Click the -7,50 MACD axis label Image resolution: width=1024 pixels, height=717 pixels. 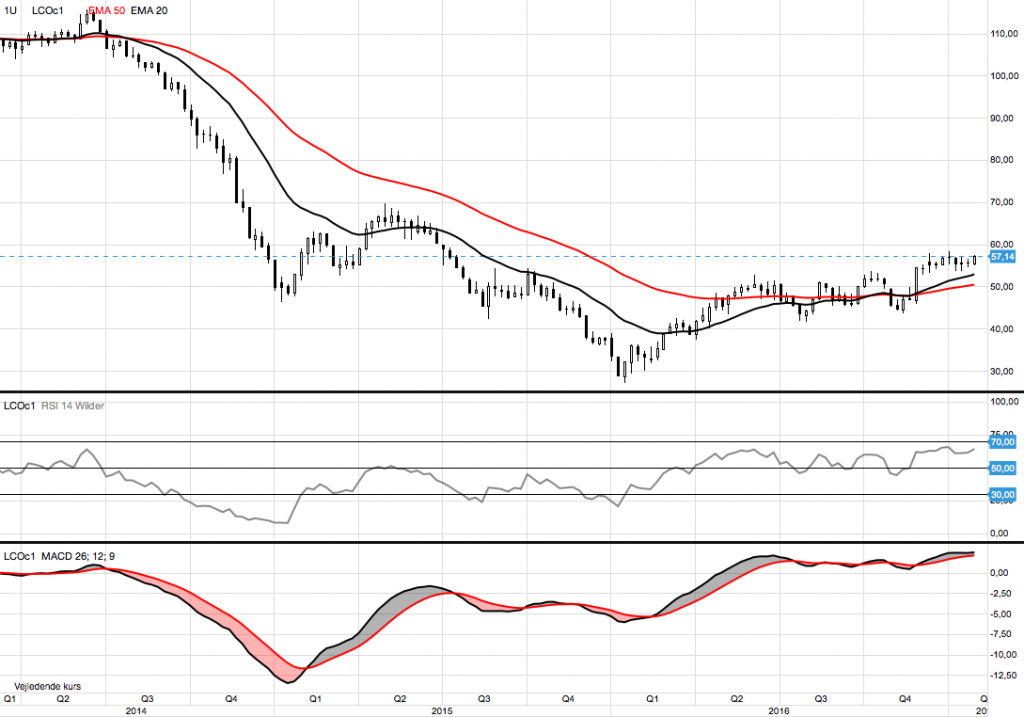click(1001, 634)
